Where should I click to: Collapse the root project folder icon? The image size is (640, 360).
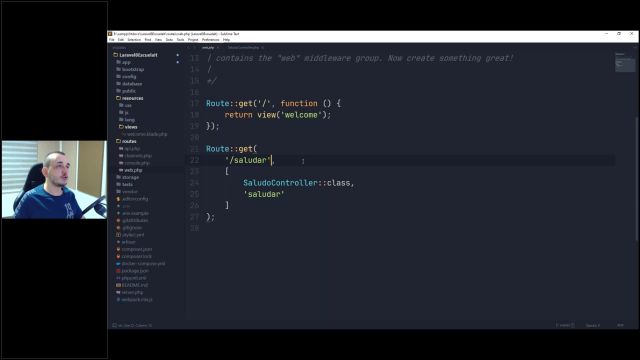[x=116, y=55]
